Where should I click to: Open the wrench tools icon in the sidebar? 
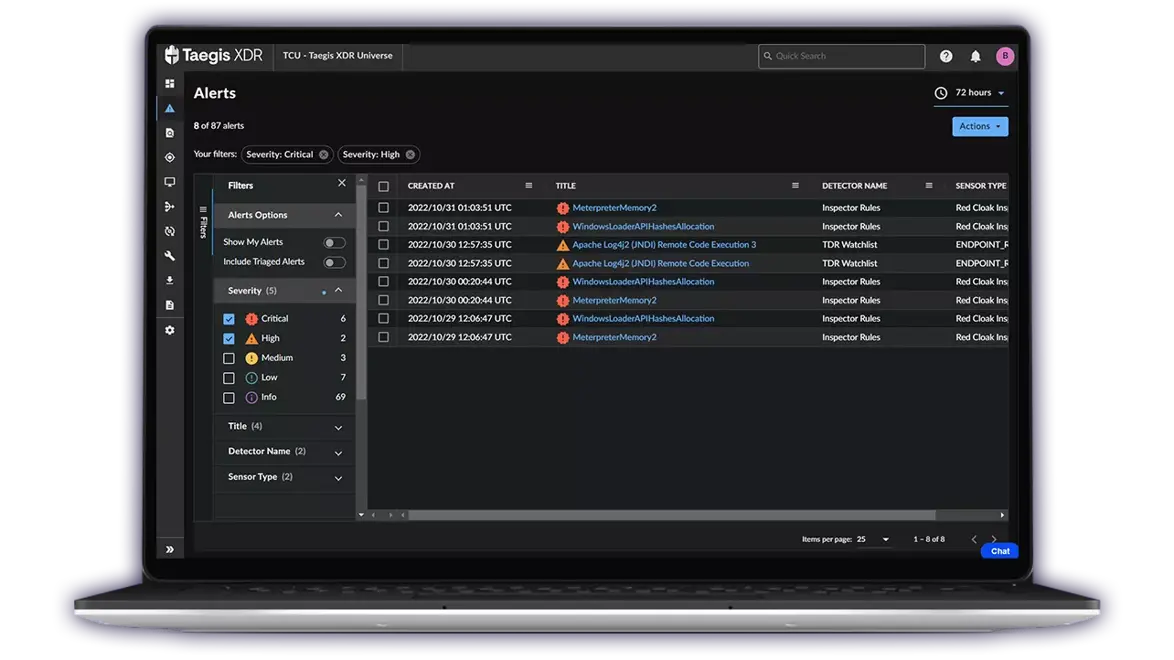click(170, 256)
